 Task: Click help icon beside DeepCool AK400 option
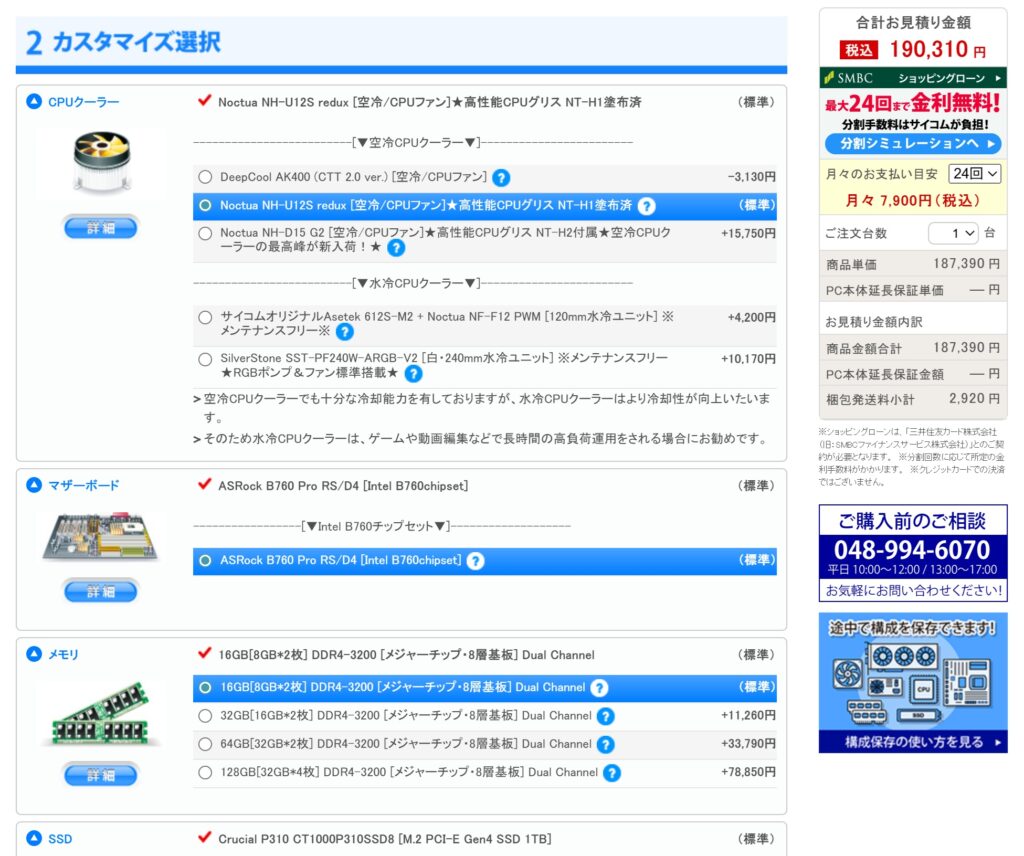coord(501,177)
